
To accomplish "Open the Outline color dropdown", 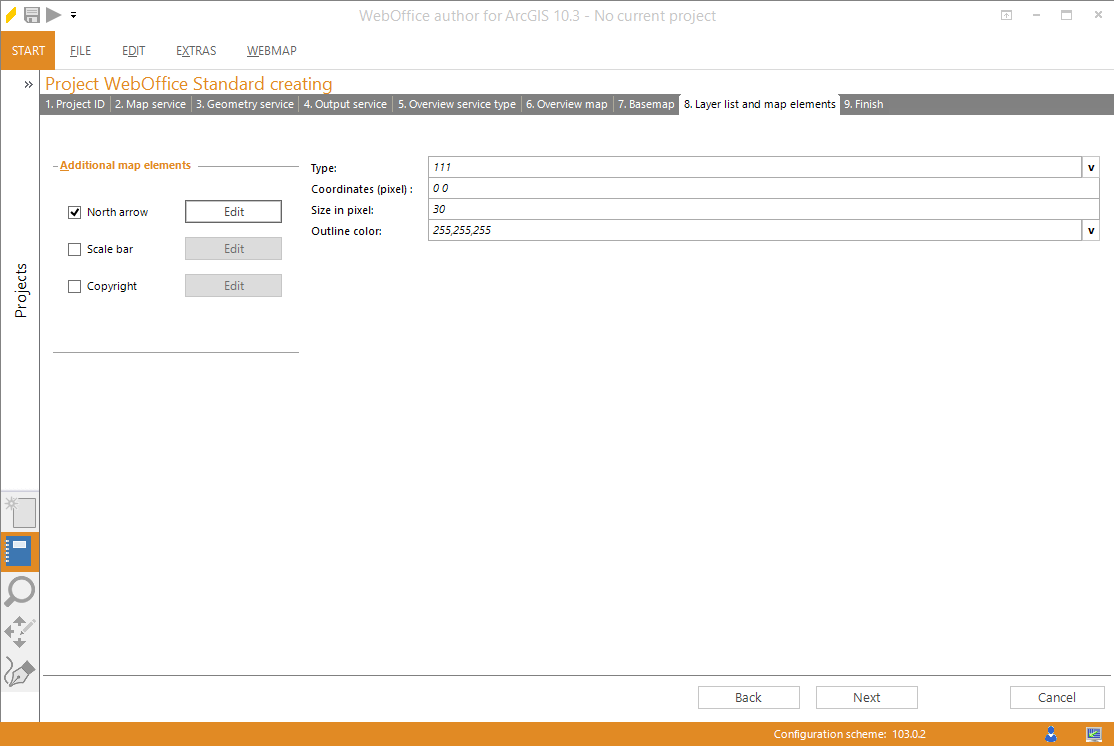I will (x=1090, y=230).
